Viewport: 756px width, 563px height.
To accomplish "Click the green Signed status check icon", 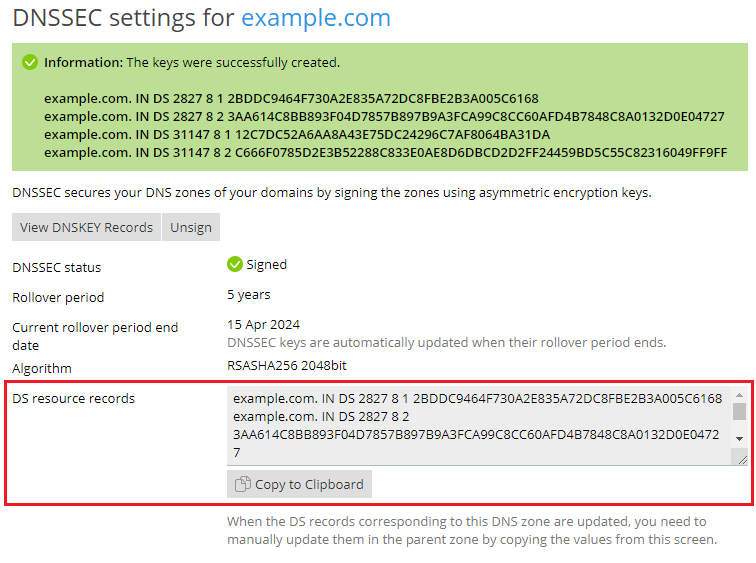I will (x=235, y=265).
